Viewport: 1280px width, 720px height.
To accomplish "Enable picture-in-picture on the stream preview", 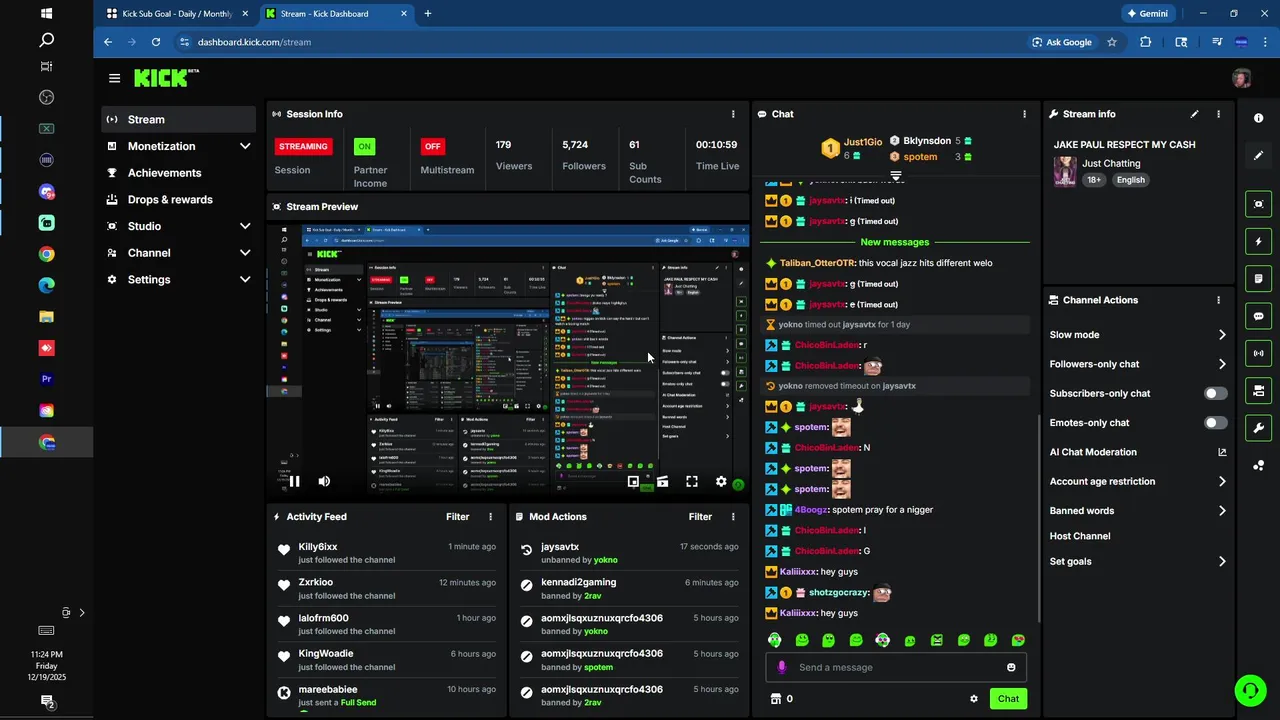I will 633,481.
